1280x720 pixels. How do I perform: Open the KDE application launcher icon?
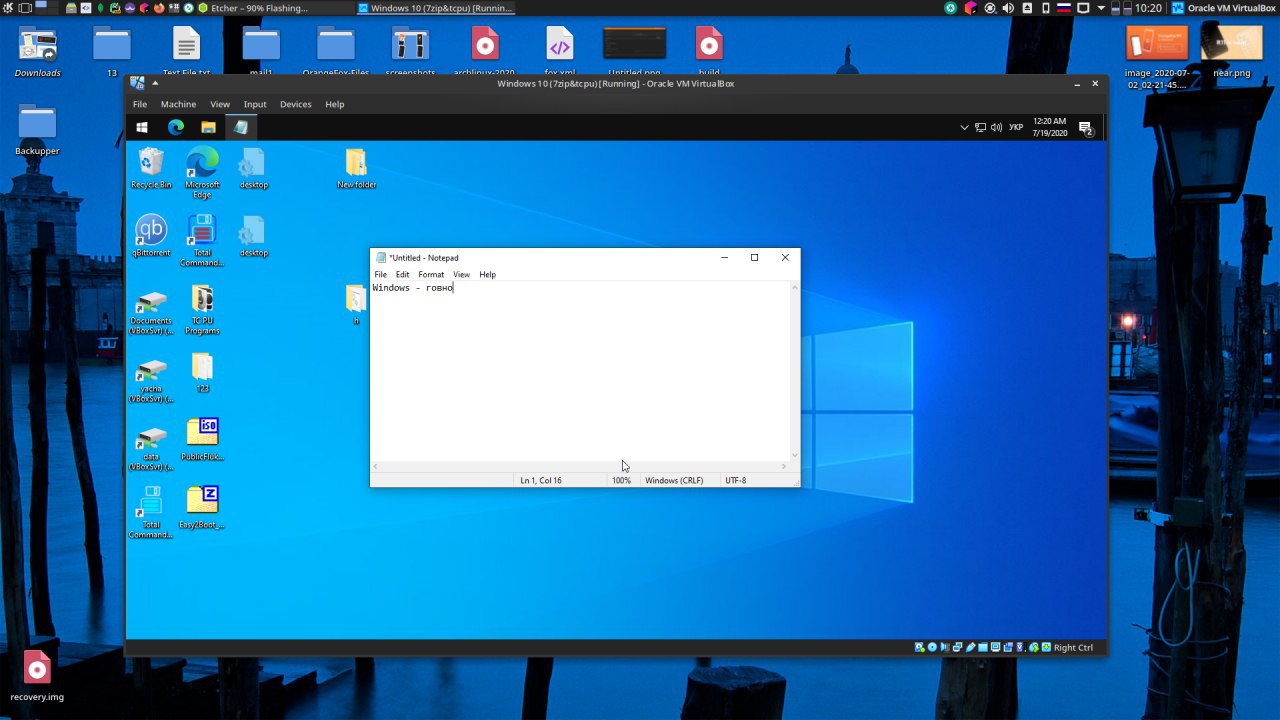(x=8, y=8)
